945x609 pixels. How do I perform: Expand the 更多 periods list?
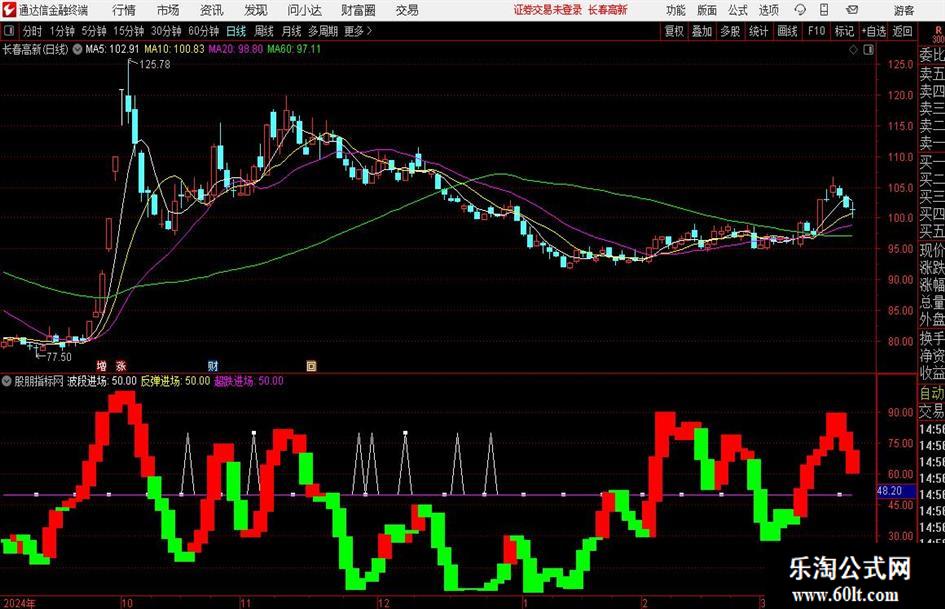[x=358, y=31]
